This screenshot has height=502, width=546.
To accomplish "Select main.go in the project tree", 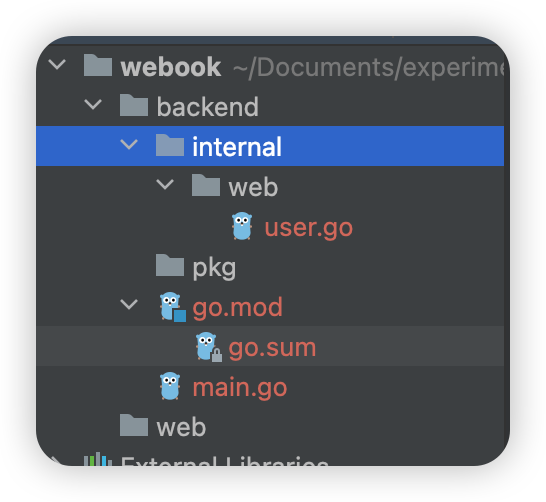I will click(240, 387).
